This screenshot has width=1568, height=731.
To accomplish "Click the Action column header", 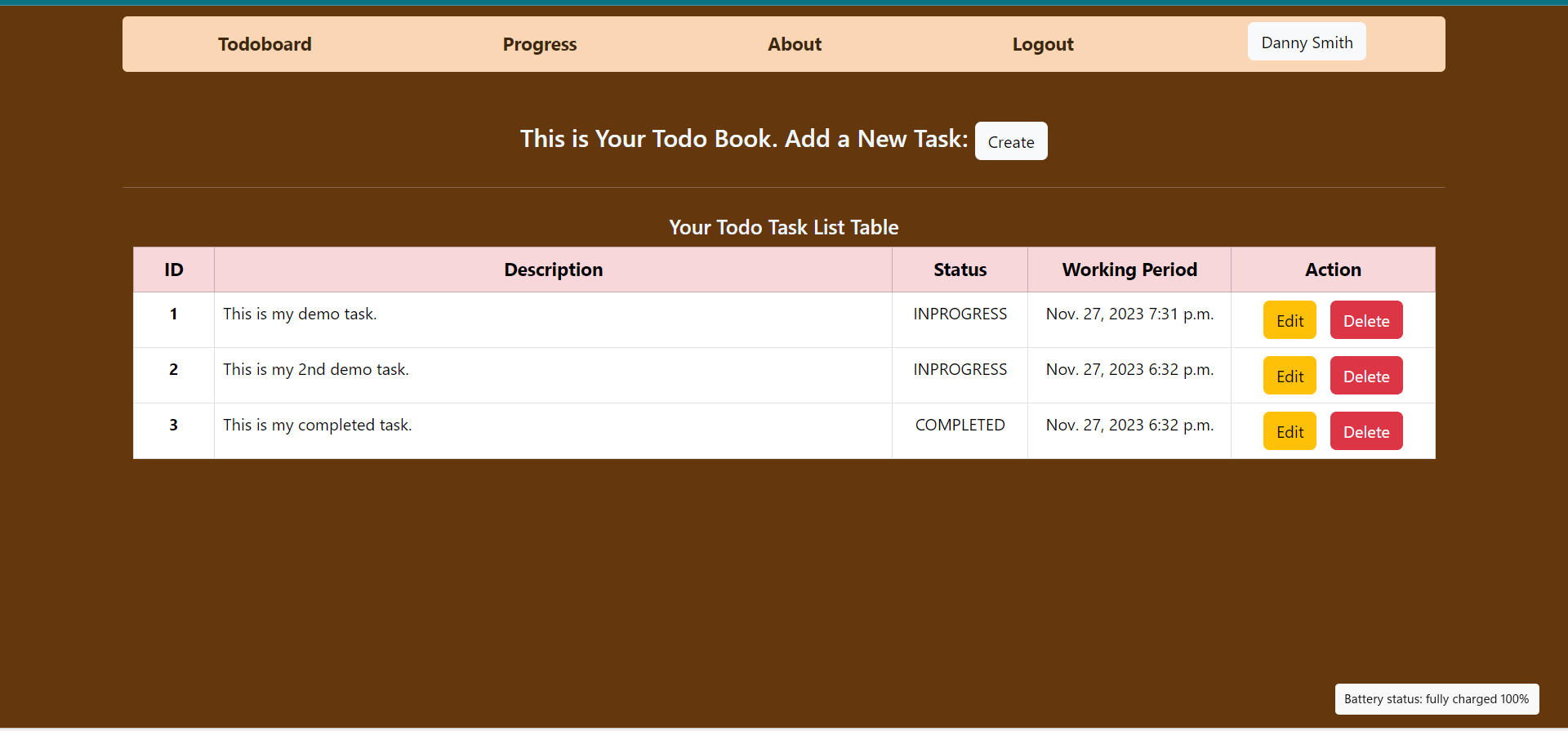I will [1333, 270].
